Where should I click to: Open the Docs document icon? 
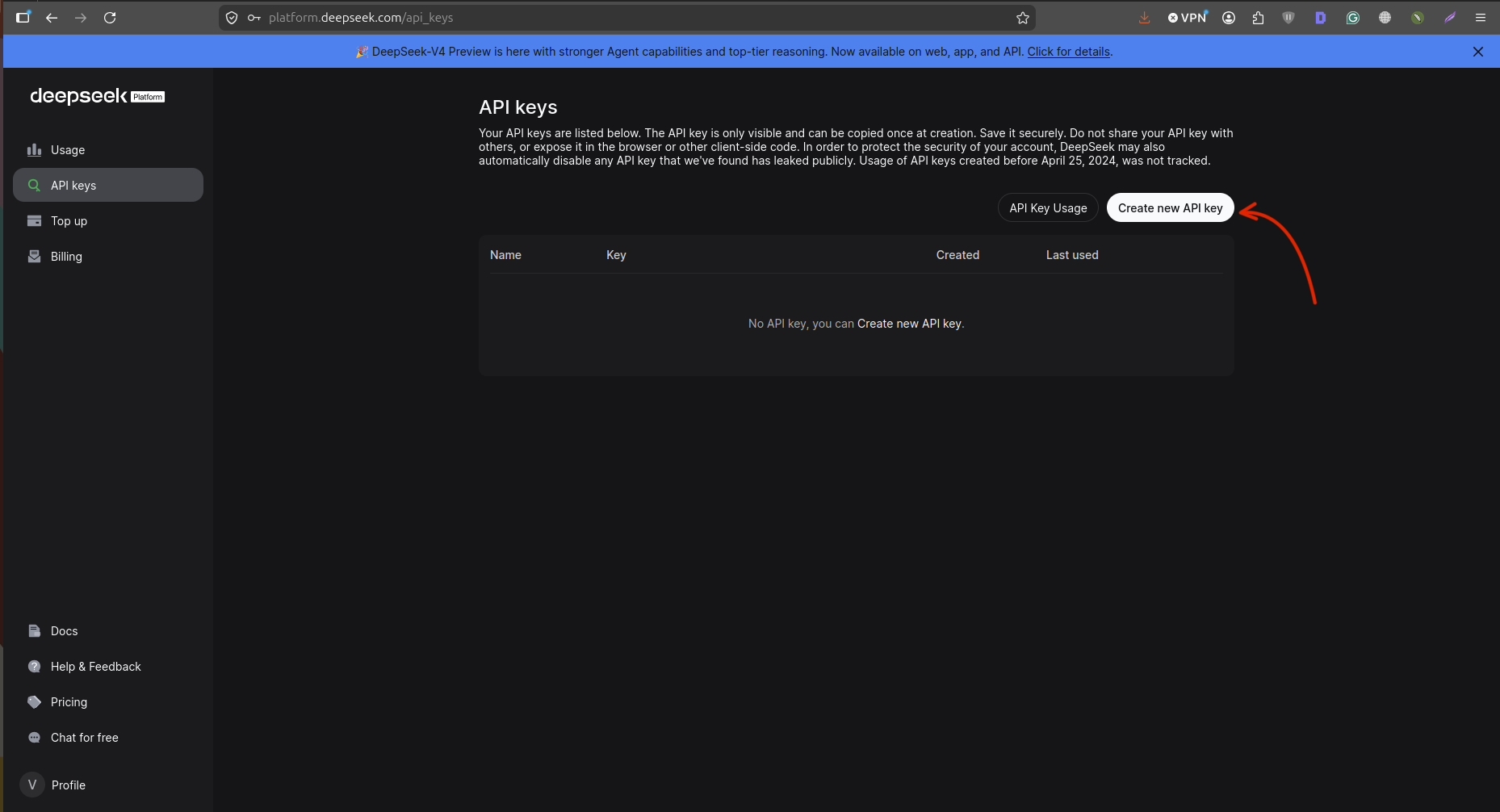coord(34,631)
